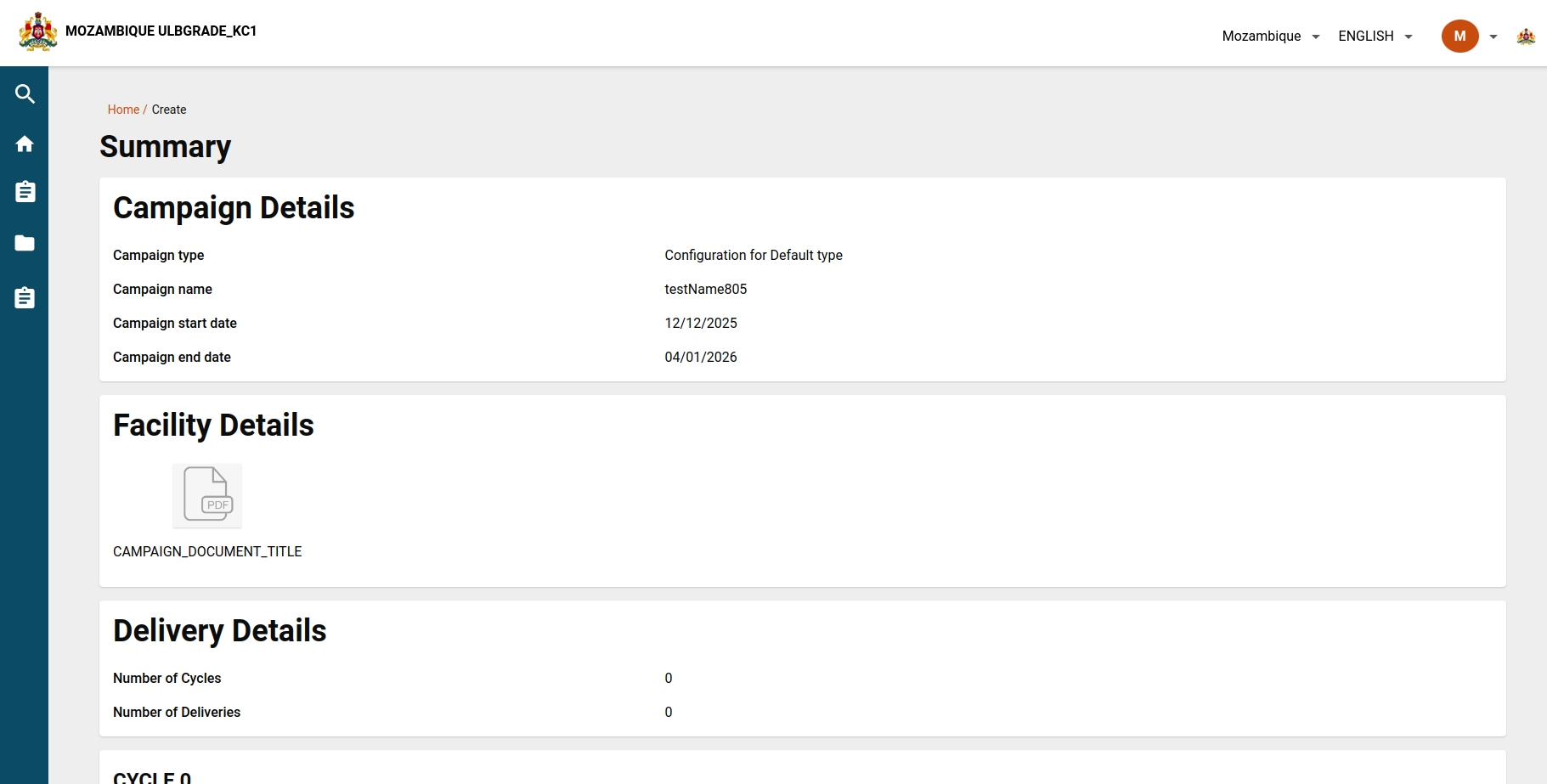
Task: Click the upper clipboard icon in sidebar
Action: [x=25, y=192]
